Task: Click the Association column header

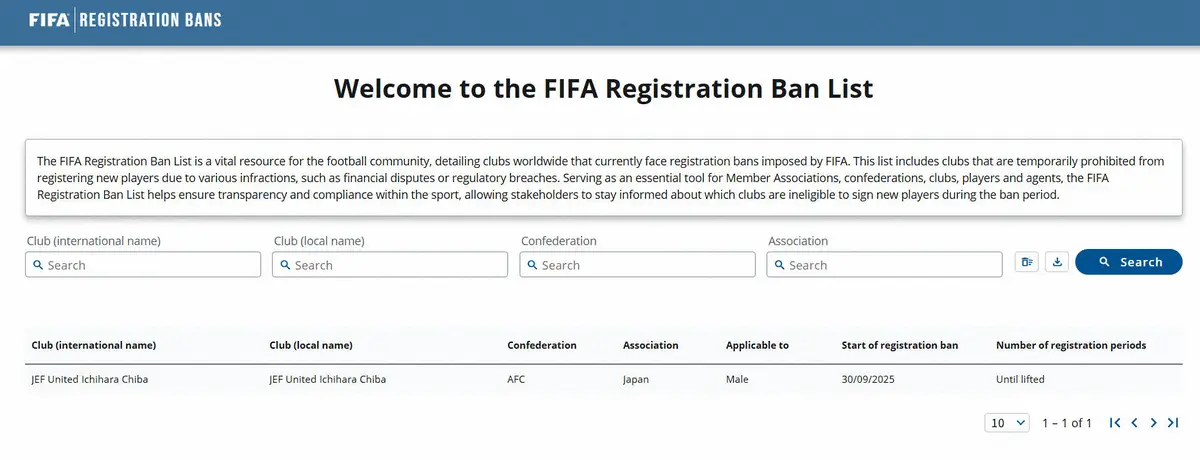Action: 651,345
